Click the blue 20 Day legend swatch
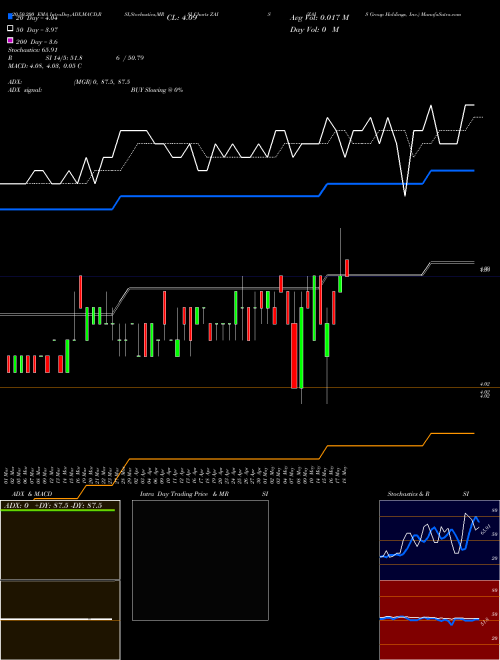 tap(10, 17)
